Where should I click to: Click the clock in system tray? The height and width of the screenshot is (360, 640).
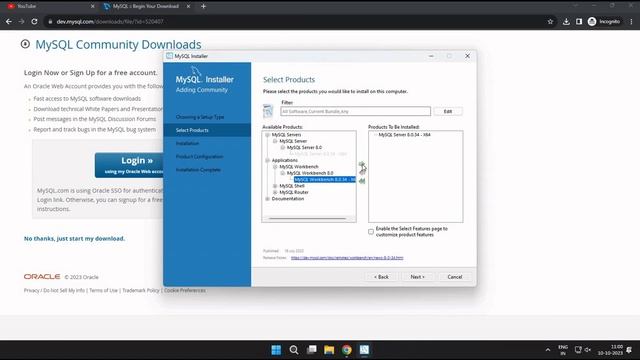point(611,350)
